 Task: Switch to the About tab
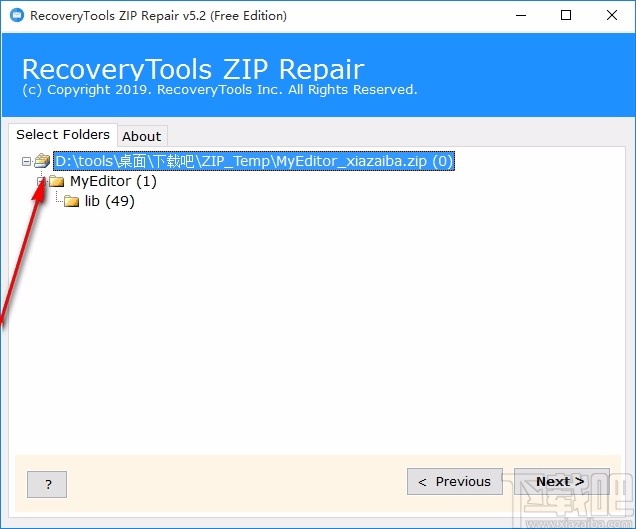pos(142,136)
